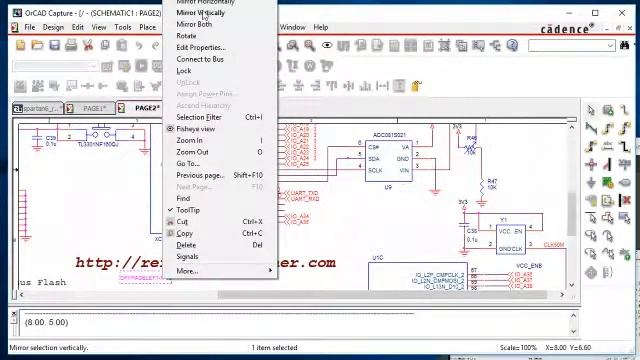Click the Paste clipboard toolbar icon

coord(122,45)
